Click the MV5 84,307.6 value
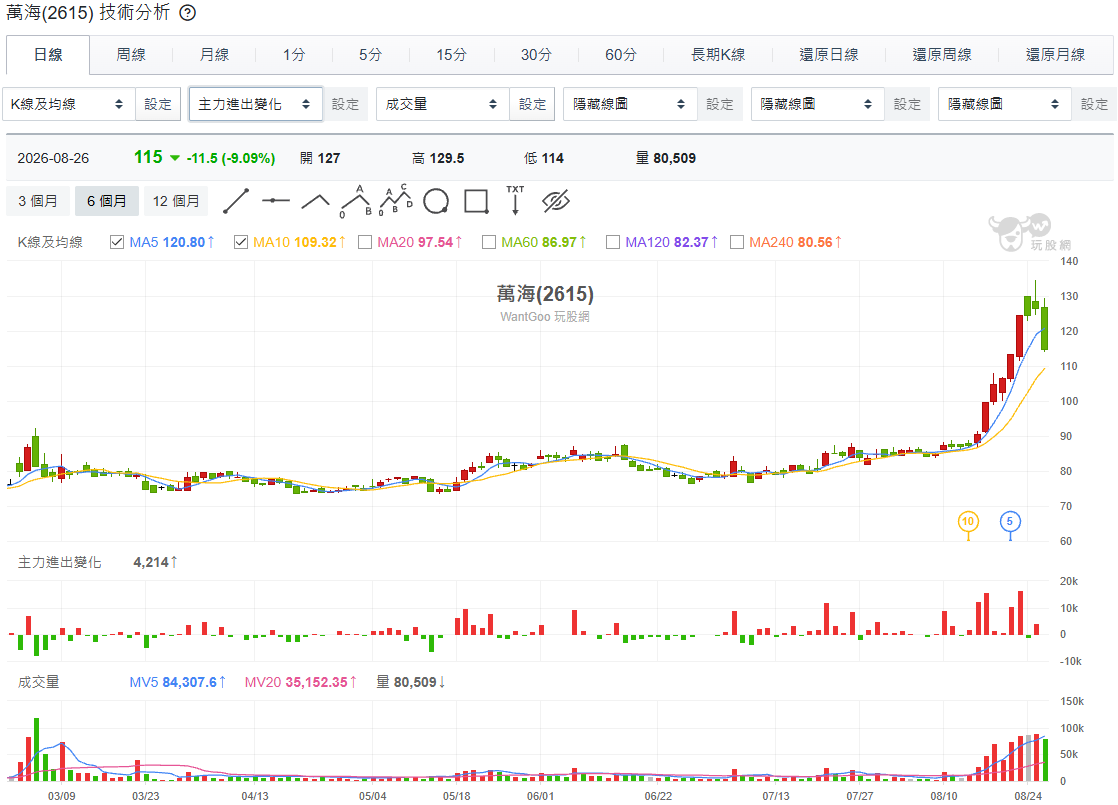 point(178,682)
